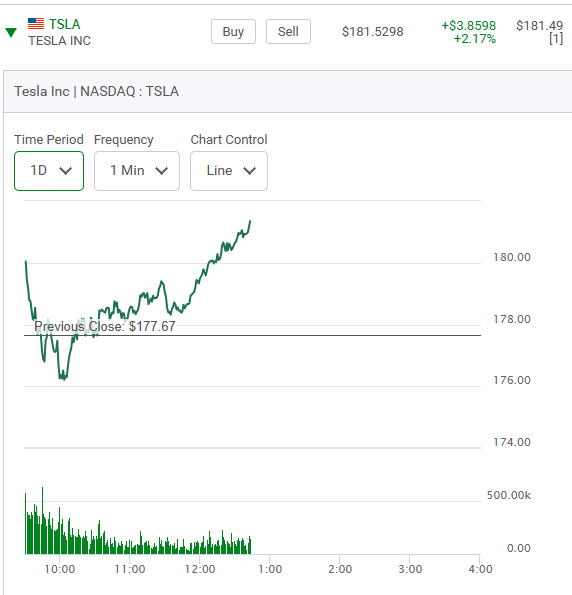Click the 1:00 time axis label
Viewport: 572px width, 595px height.
[x=270, y=569]
